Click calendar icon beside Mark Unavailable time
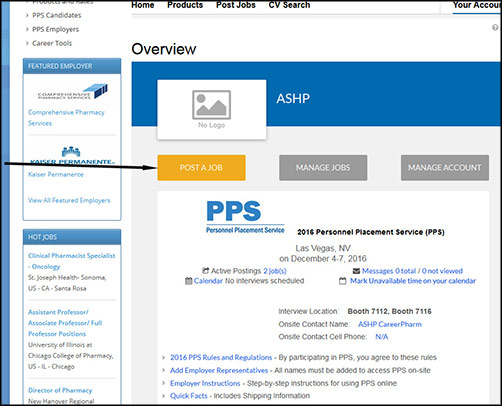This screenshot has height=406, width=502. click(342, 281)
